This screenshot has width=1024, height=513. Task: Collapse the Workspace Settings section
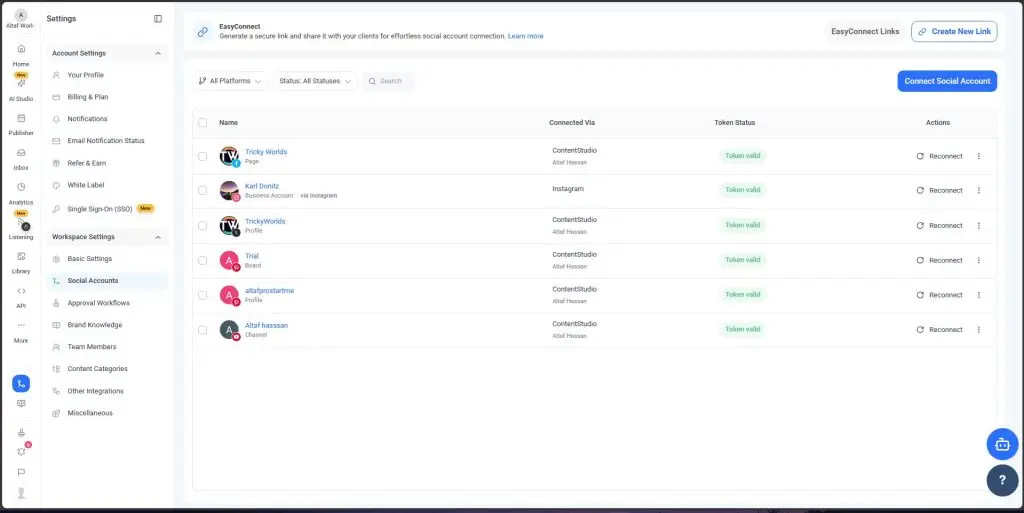[x=107, y=237]
